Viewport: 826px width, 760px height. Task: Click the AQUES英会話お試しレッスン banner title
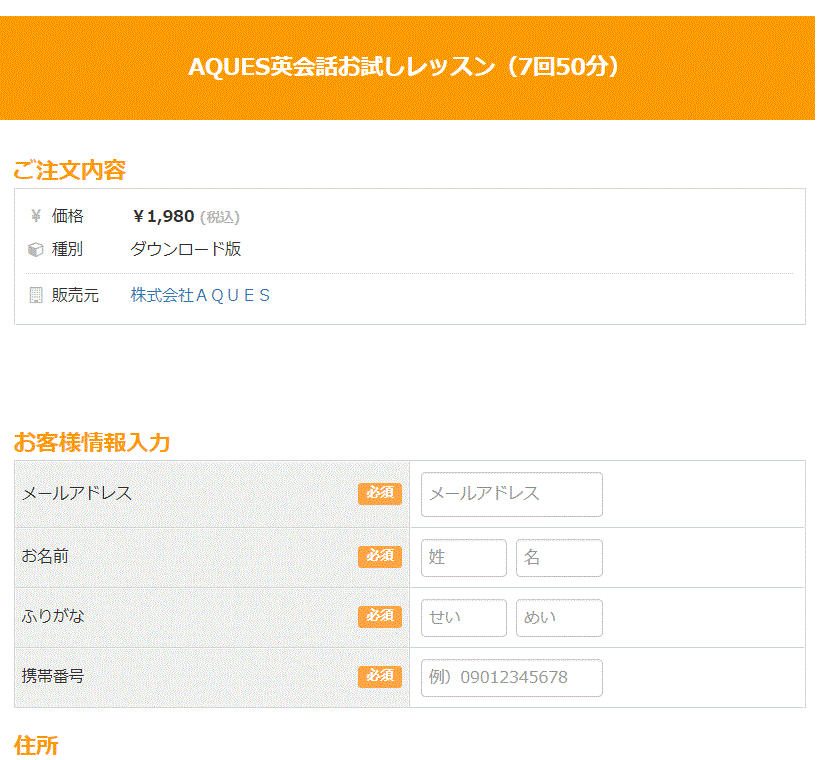tap(404, 67)
